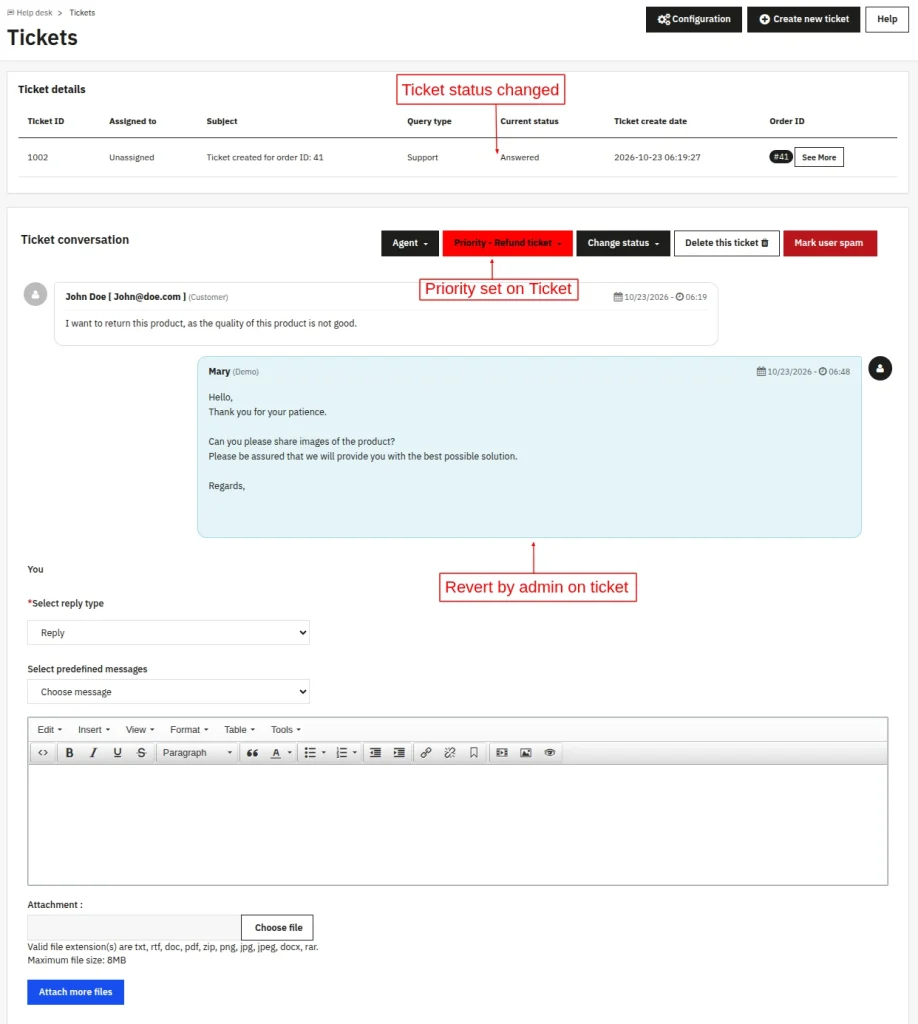918x1024 pixels.
Task: Click Answered status value
Action: [520, 157]
